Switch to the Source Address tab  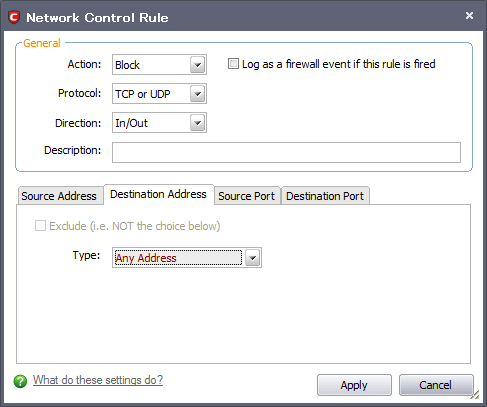pos(60,196)
